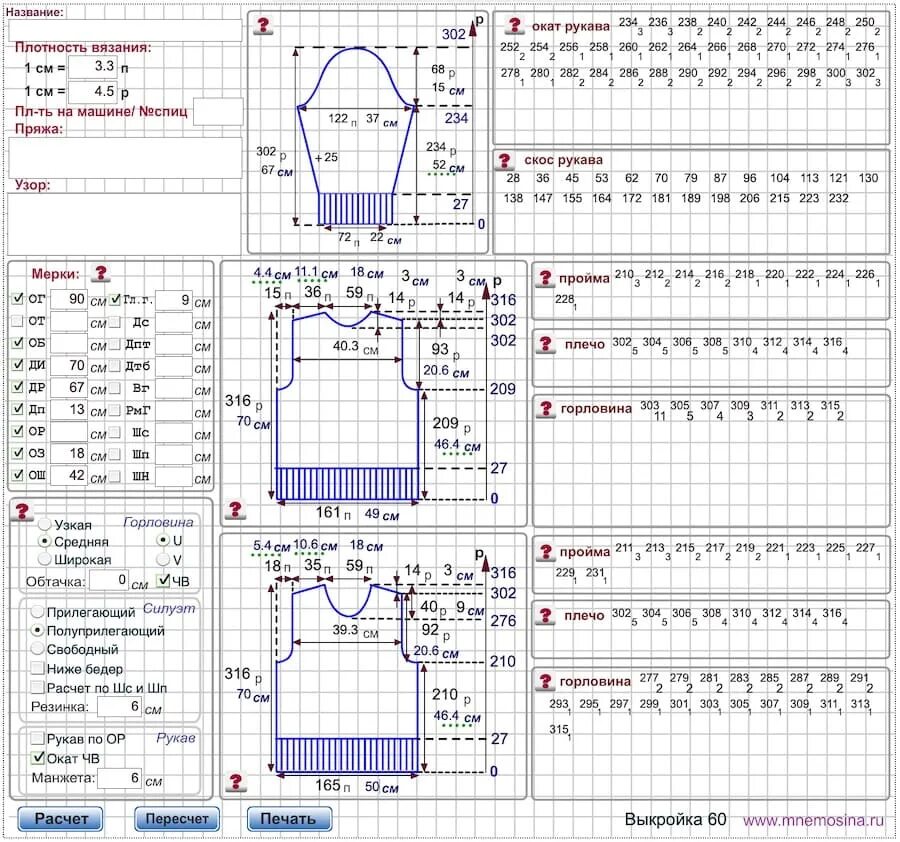Click the rows per cm field 4.5
This screenshot has height=842, width=900.
click(93, 91)
